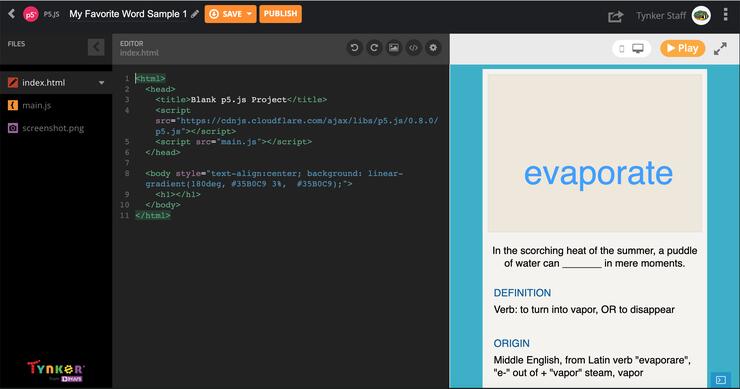740x389 pixels.
Task: Click the main.js script tag on line 5
Action: (x=234, y=142)
